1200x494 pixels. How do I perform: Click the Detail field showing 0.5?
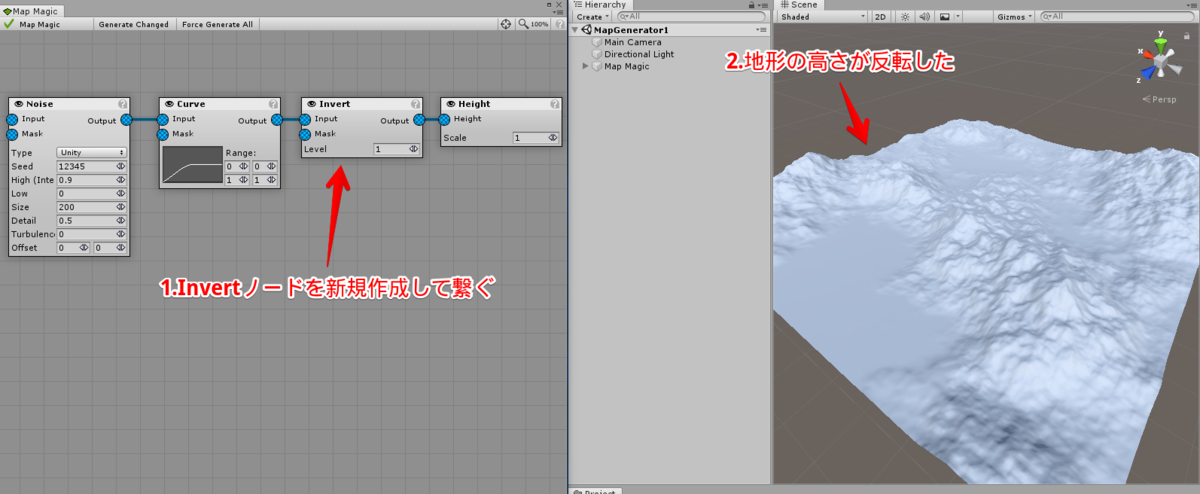[x=92, y=220]
